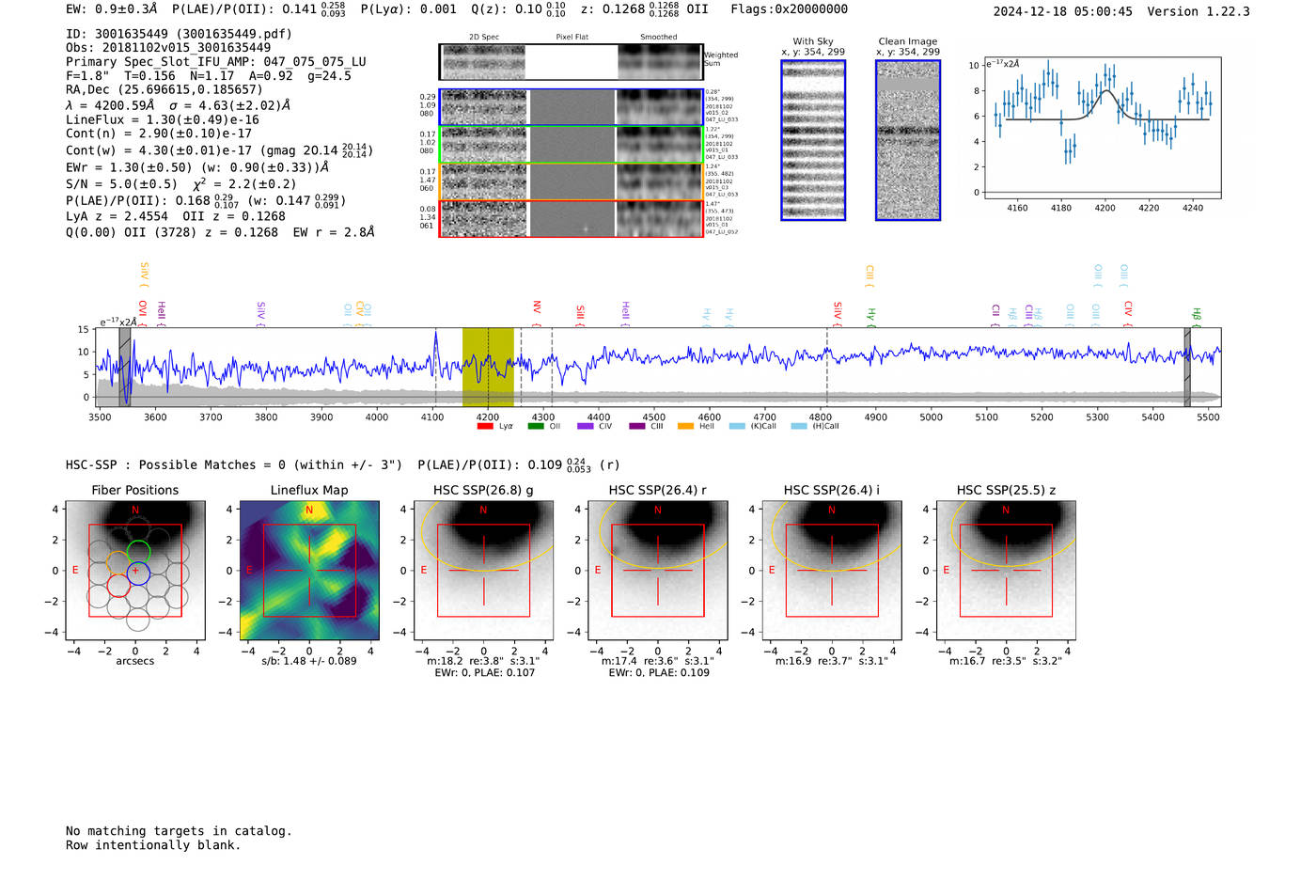1316x896 pixels.
Task: Click the EWr: 0, PLAE: 0.107 caption
Action: (484, 673)
